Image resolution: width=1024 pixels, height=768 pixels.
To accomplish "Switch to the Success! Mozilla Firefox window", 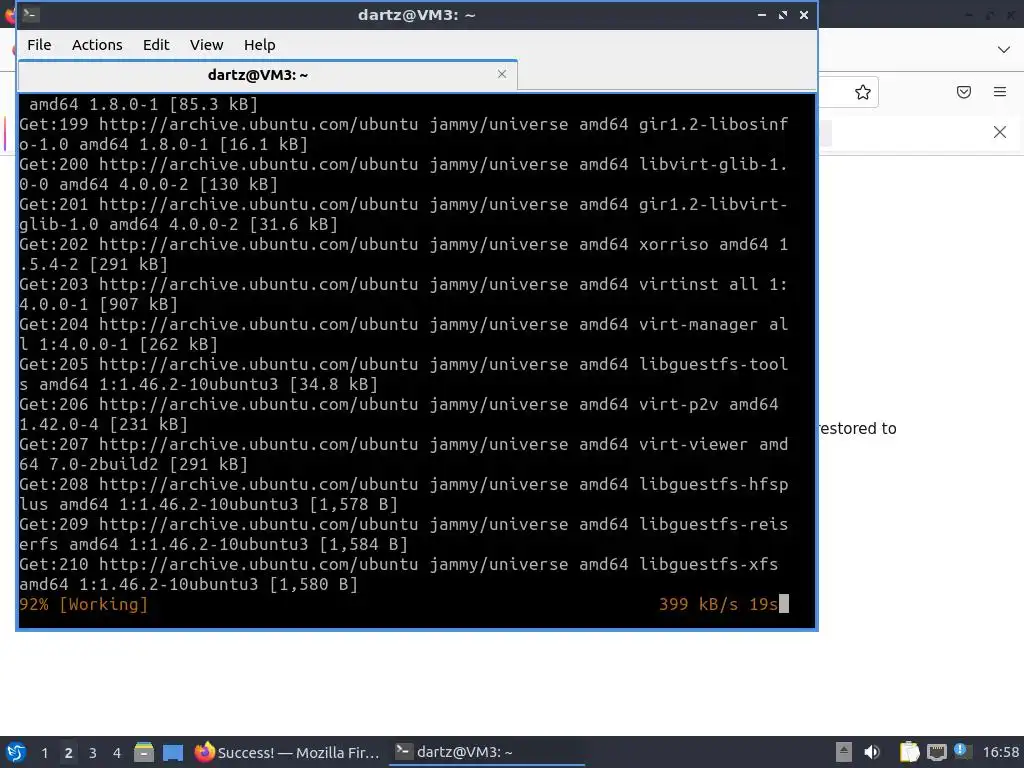I will 287,752.
